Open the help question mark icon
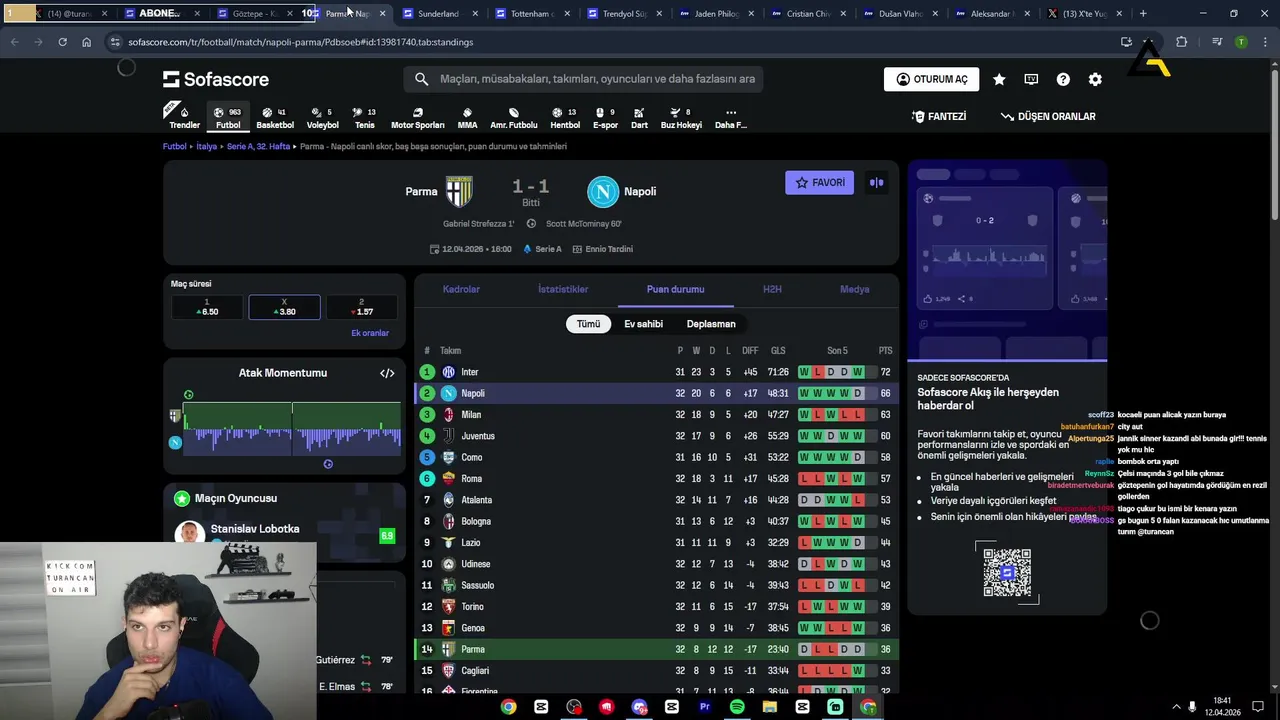The image size is (1280, 720). click(x=1063, y=79)
